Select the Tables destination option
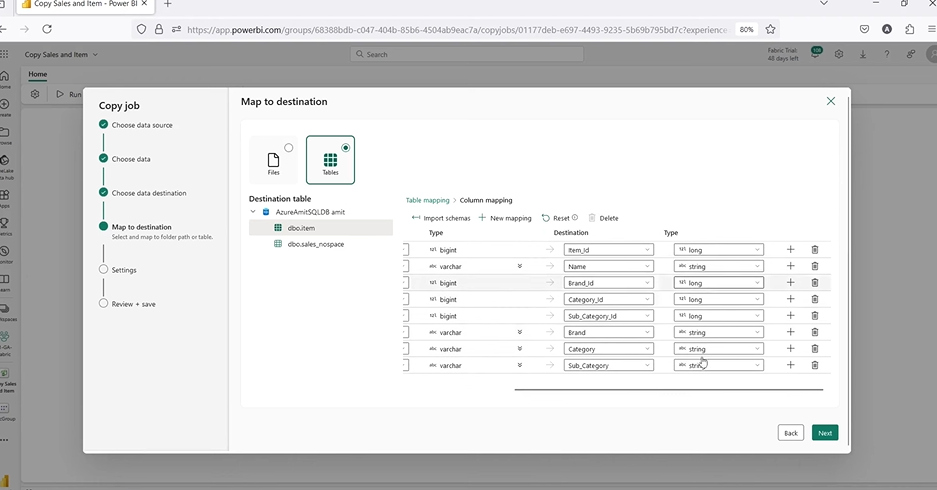This screenshot has width=937, height=490. (x=330, y=160)
